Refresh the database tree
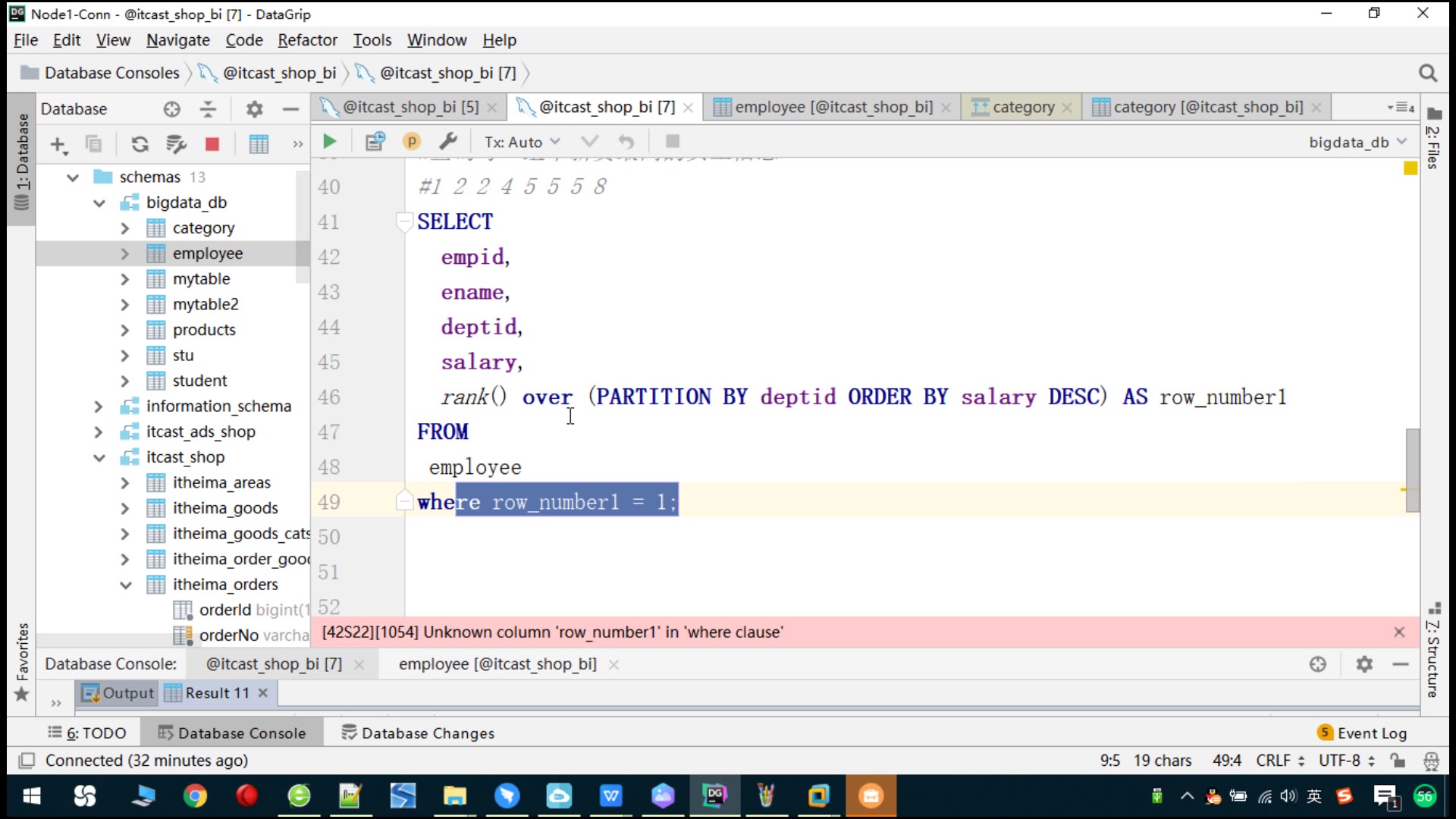Image resolution: width=1456 pixels, height=819 pixels. click(x=140, y=144)
